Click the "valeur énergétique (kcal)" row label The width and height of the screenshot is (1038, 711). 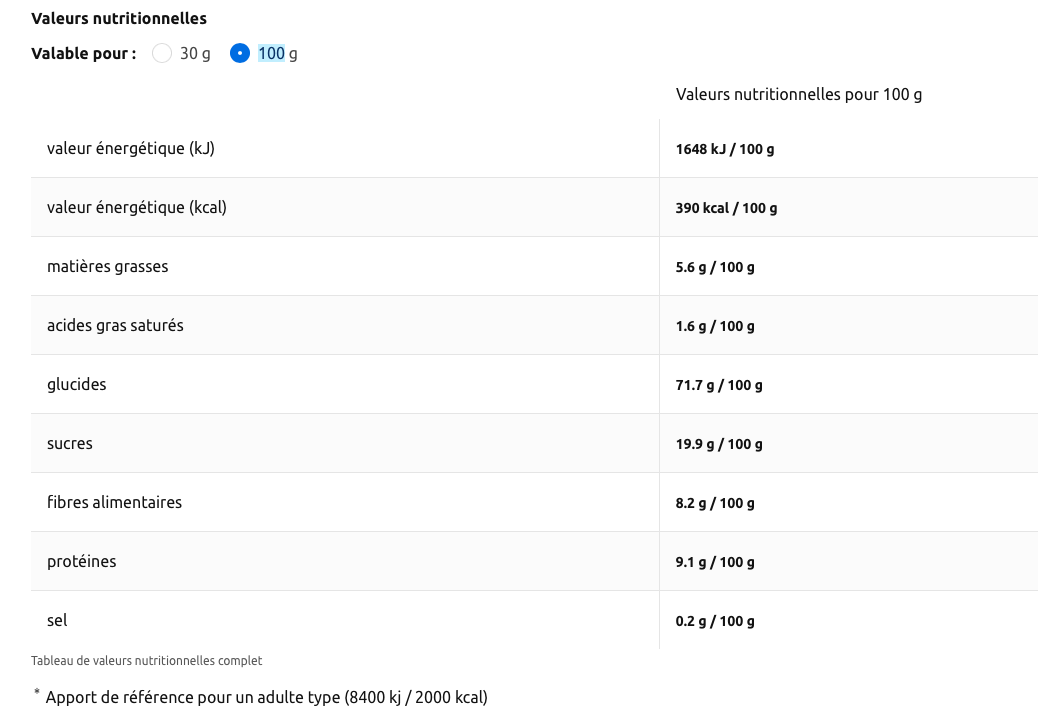(x=137, y=207)
